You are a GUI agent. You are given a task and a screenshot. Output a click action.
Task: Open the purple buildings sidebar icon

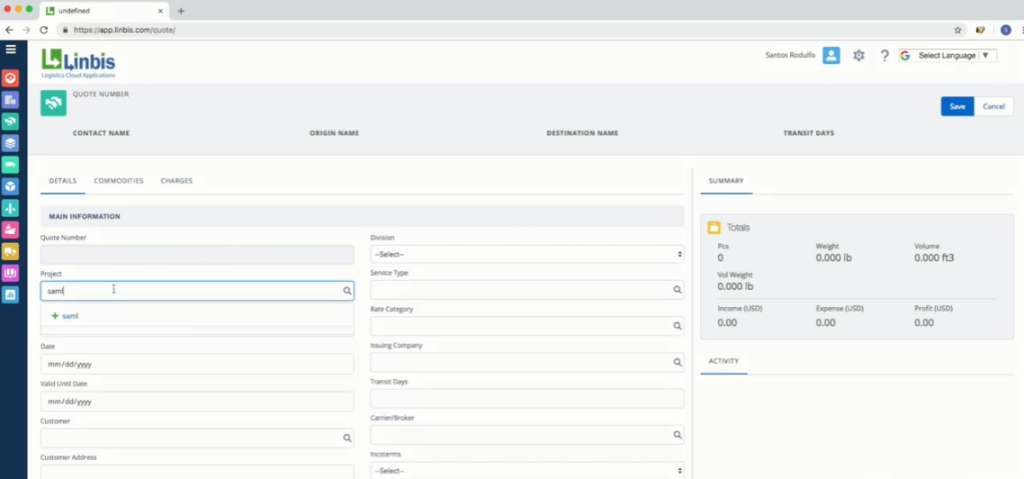[10, 100]
